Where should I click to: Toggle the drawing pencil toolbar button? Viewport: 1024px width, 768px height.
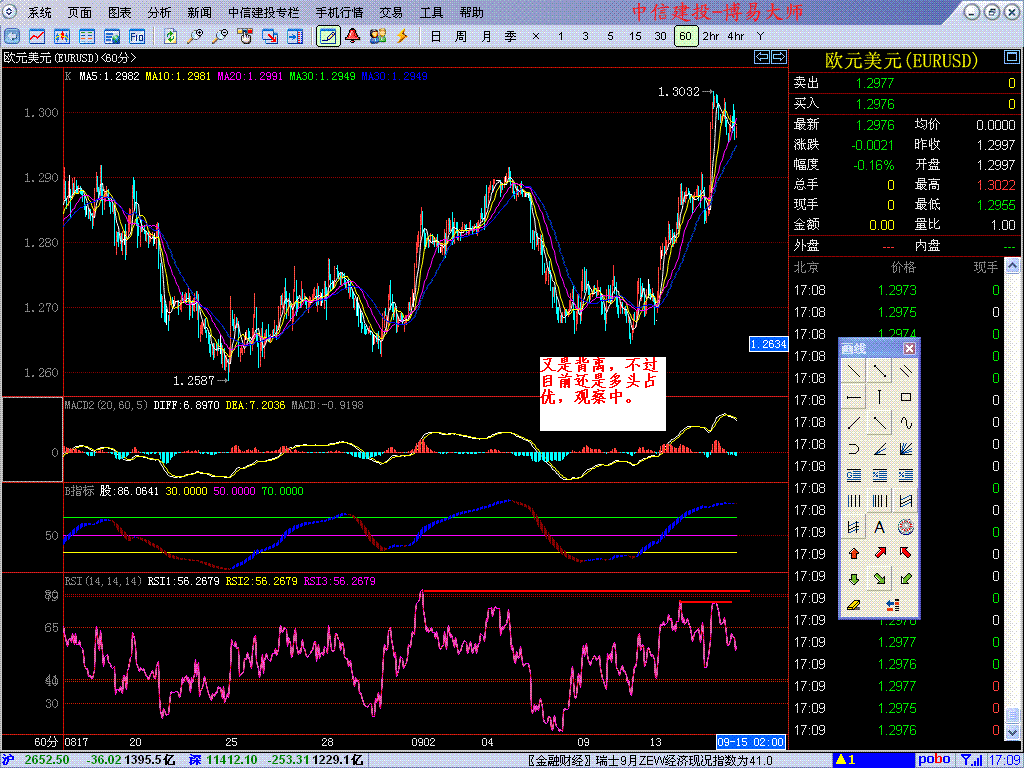point(327,36)
